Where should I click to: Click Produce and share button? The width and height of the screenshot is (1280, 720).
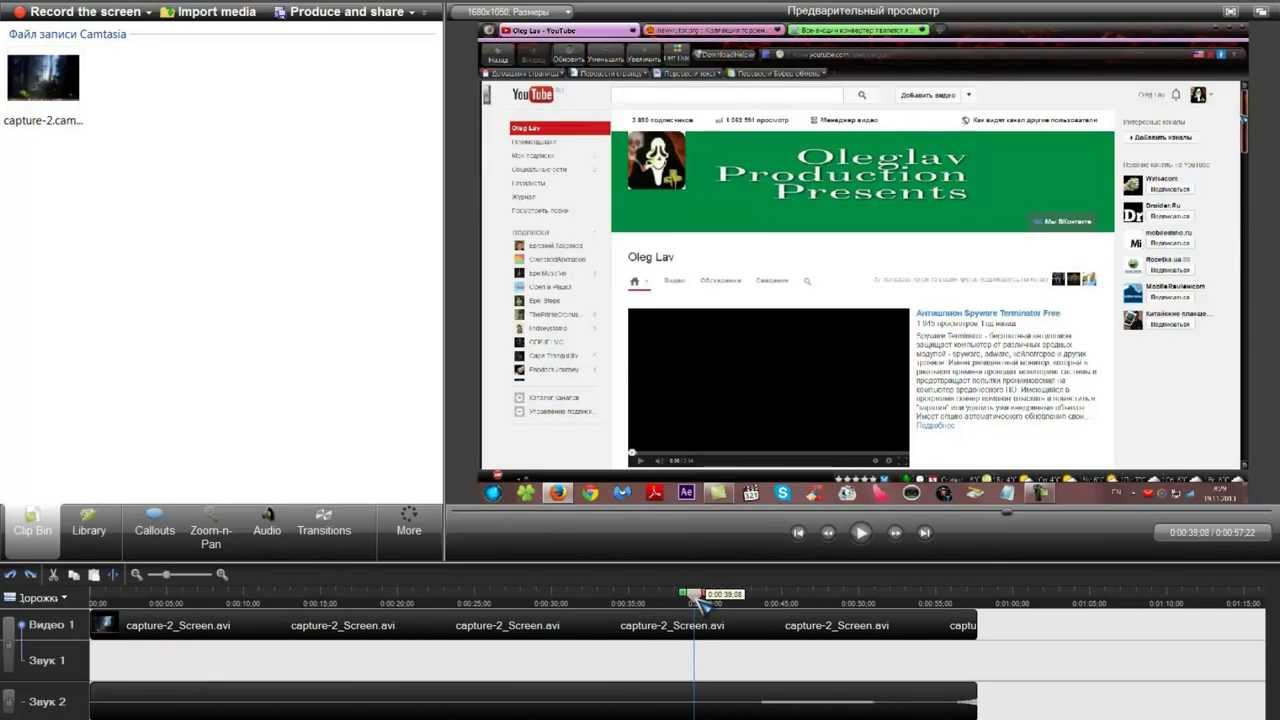338,12
